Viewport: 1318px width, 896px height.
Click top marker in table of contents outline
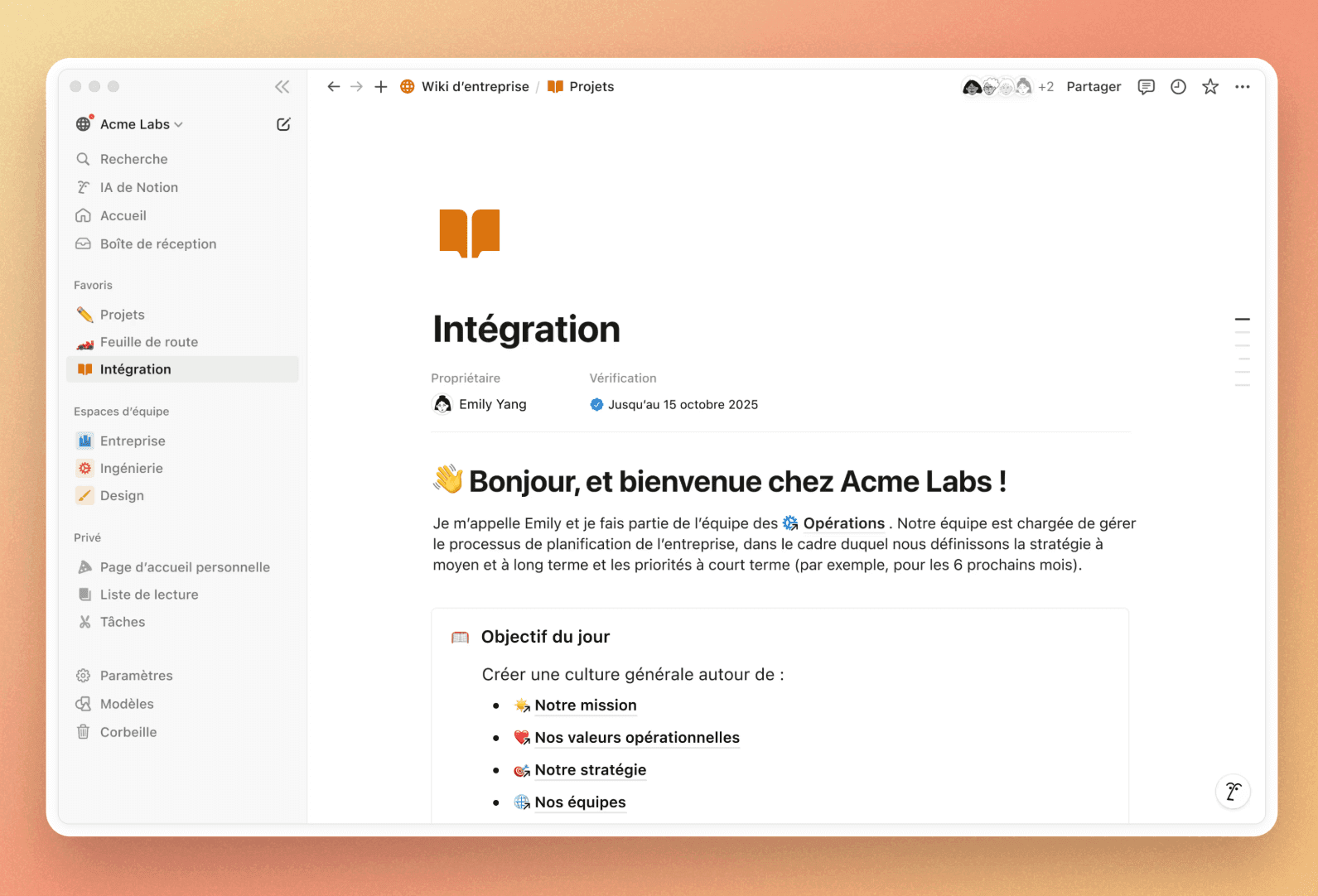coord(1242,319)
